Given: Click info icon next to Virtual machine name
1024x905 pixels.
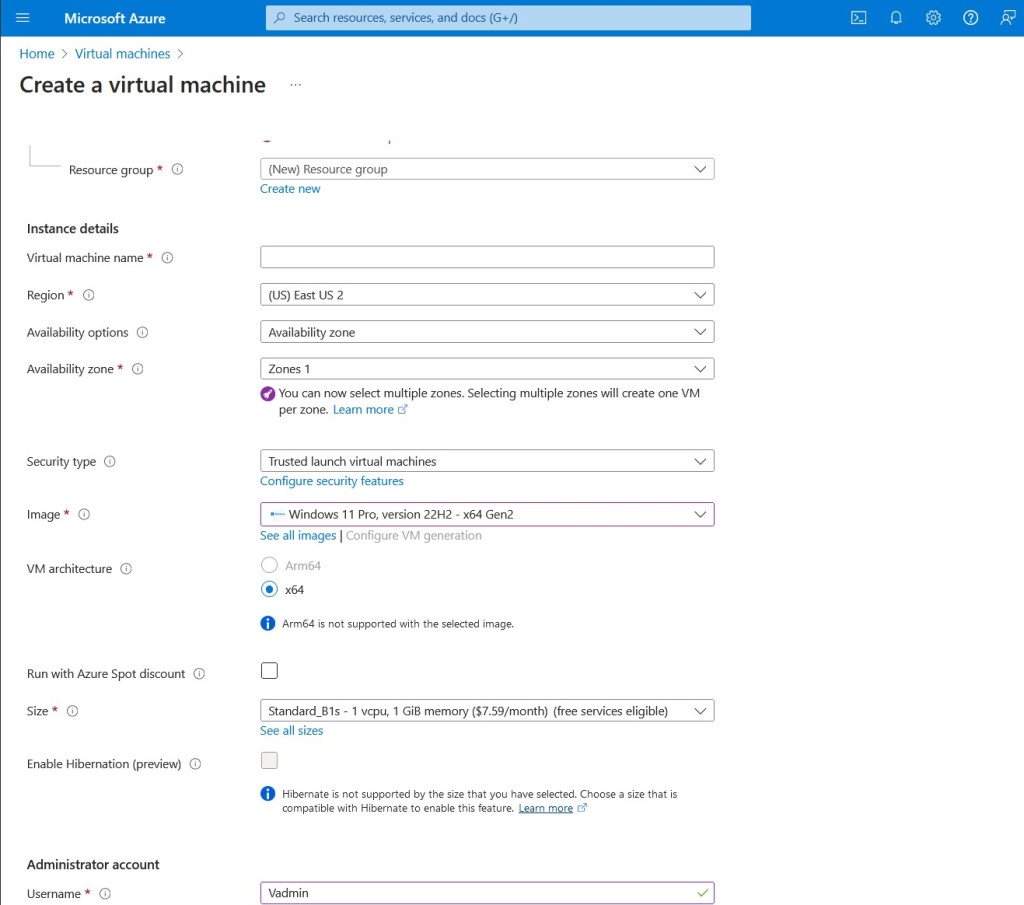Looking at the screenshot, I should [x=167, y=258].
